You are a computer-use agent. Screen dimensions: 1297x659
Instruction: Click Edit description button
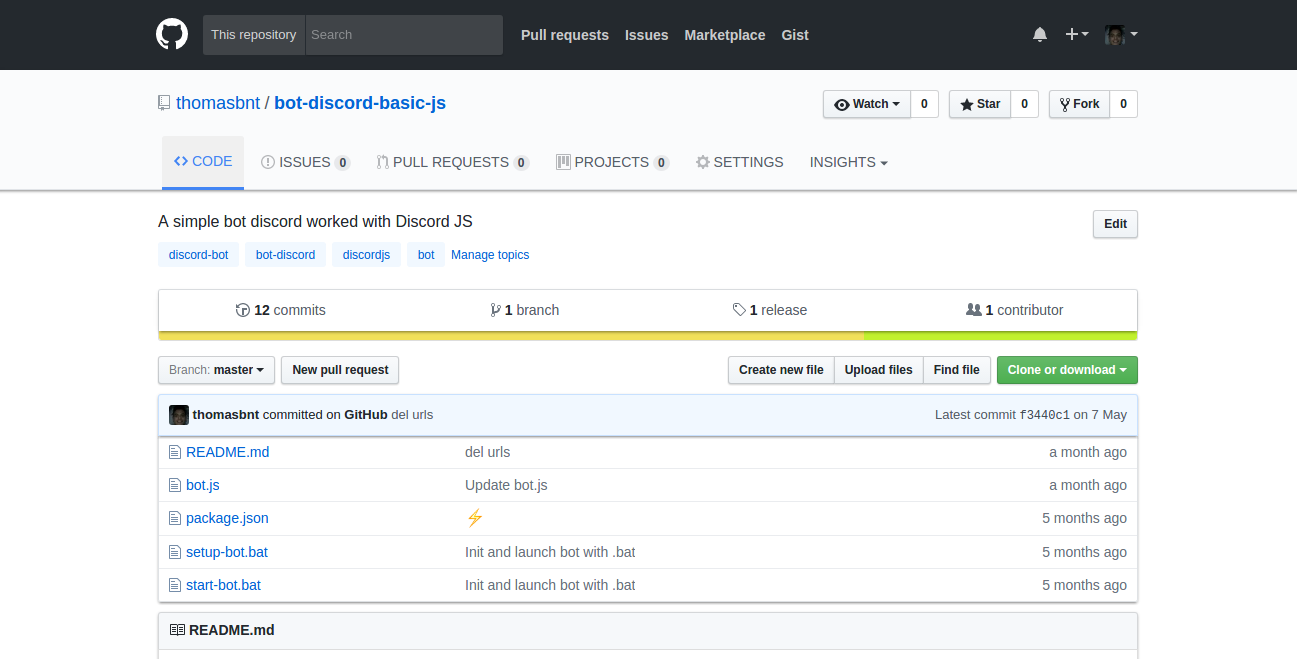click(x=1115, y=224)
